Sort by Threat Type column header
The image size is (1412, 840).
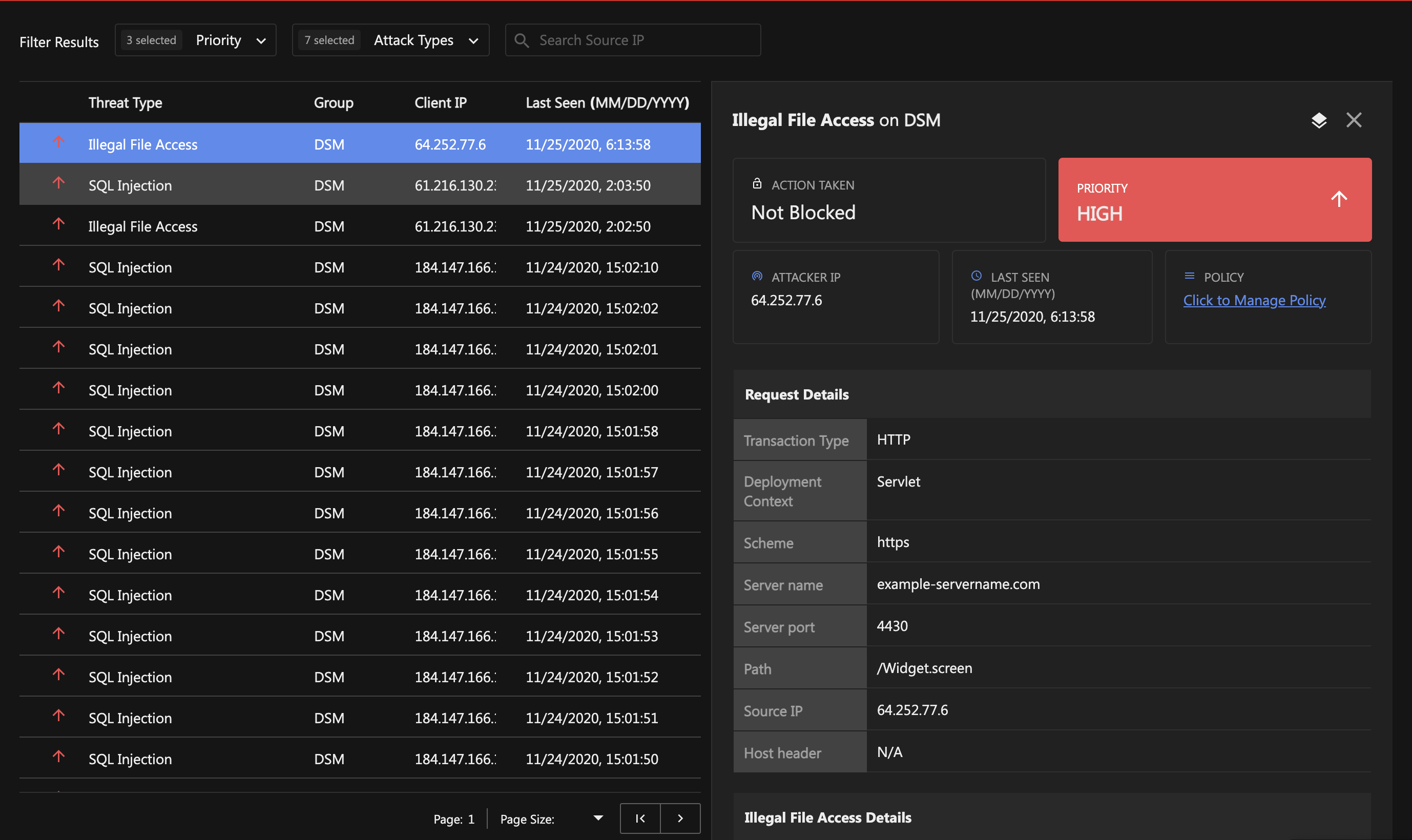click(x=125, y=102)
